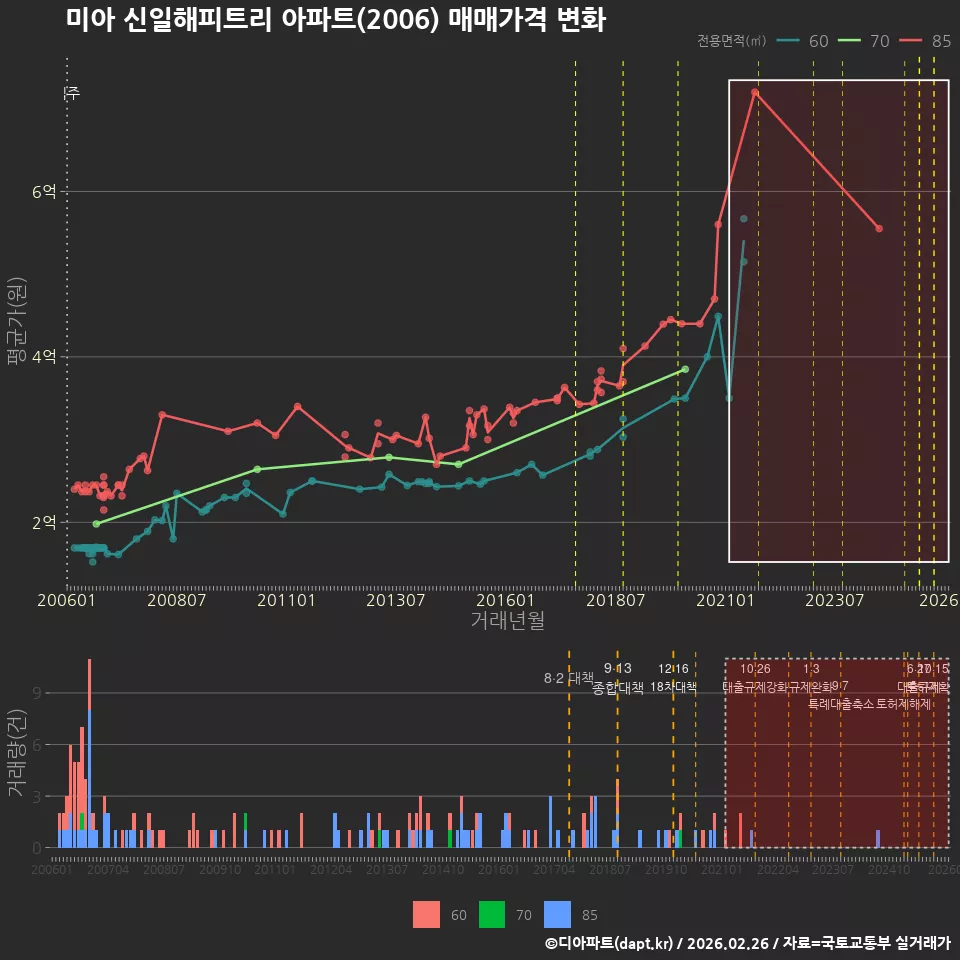Click the 201601 label on price chart axis
Viewport: 960px width, 960px height.
506,600
